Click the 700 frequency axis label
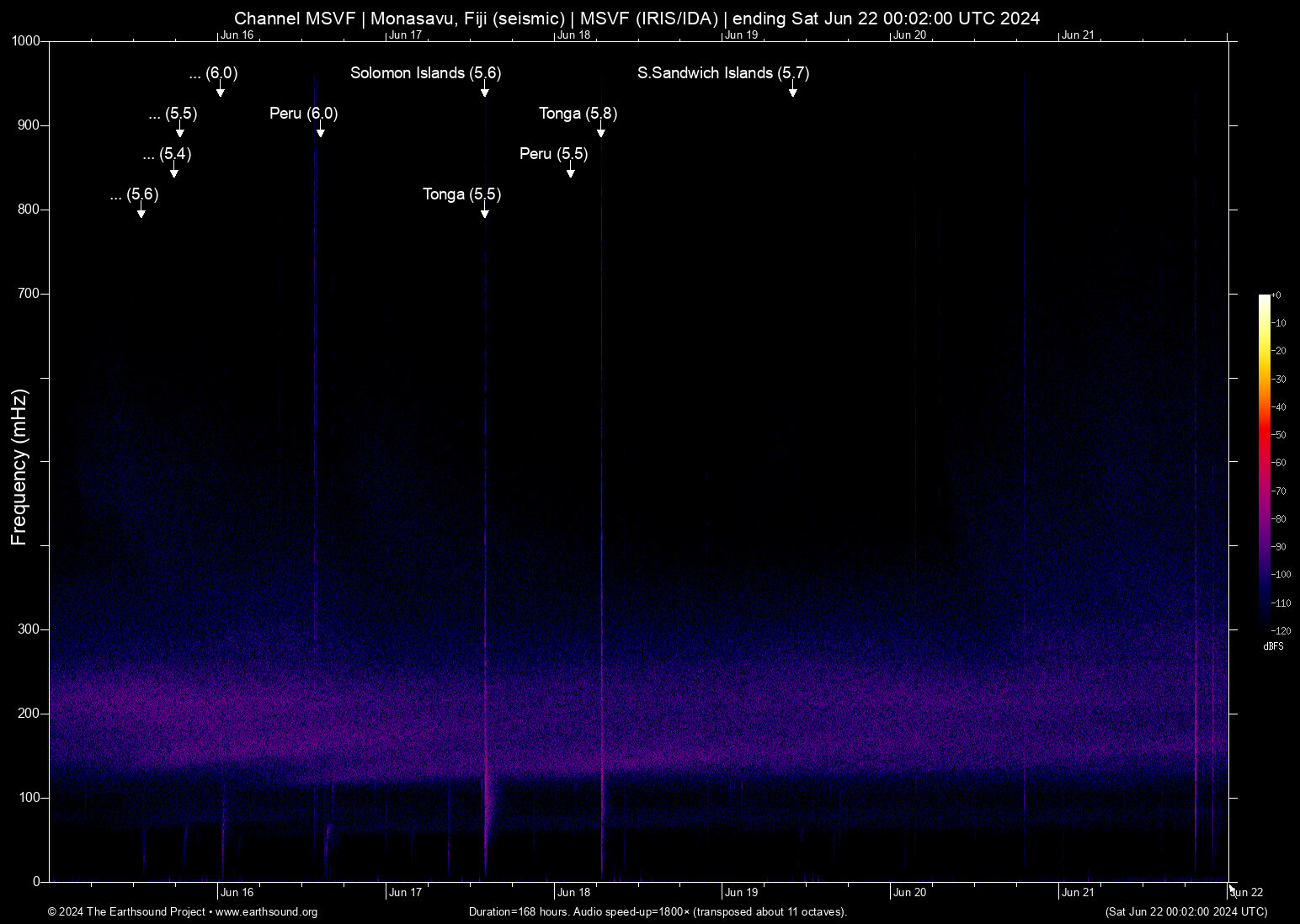Screen dimensions: 1300x924 tap(29, 294)
